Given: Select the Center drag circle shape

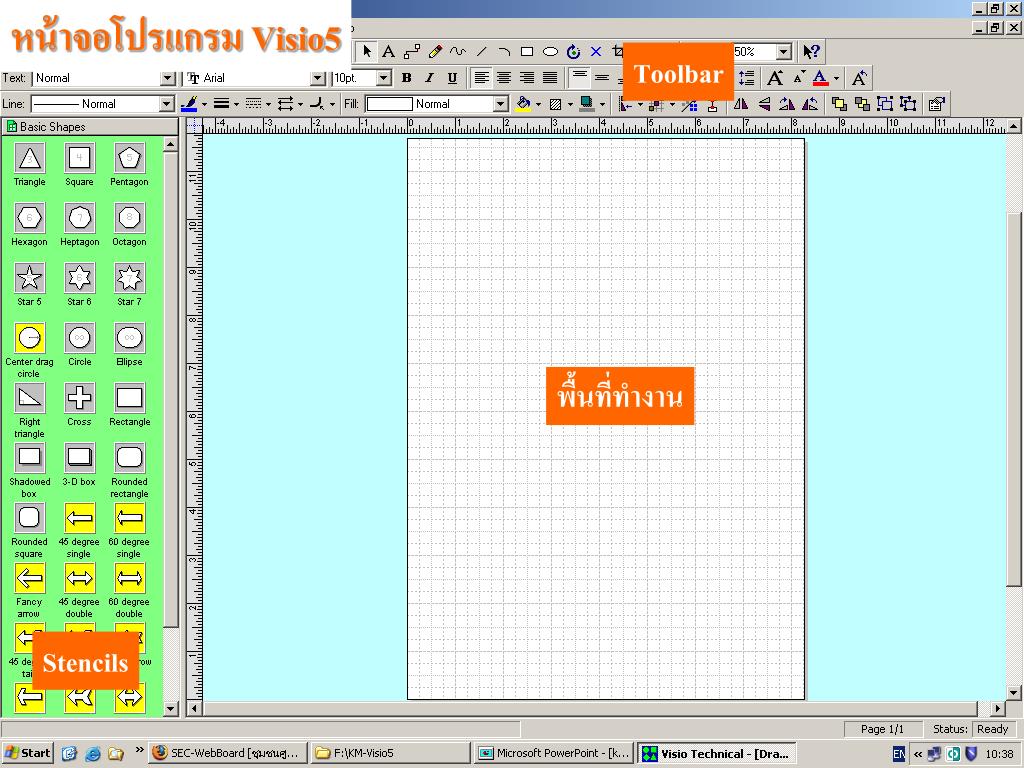Looking at the screenshot, I should tap(30, 351).
